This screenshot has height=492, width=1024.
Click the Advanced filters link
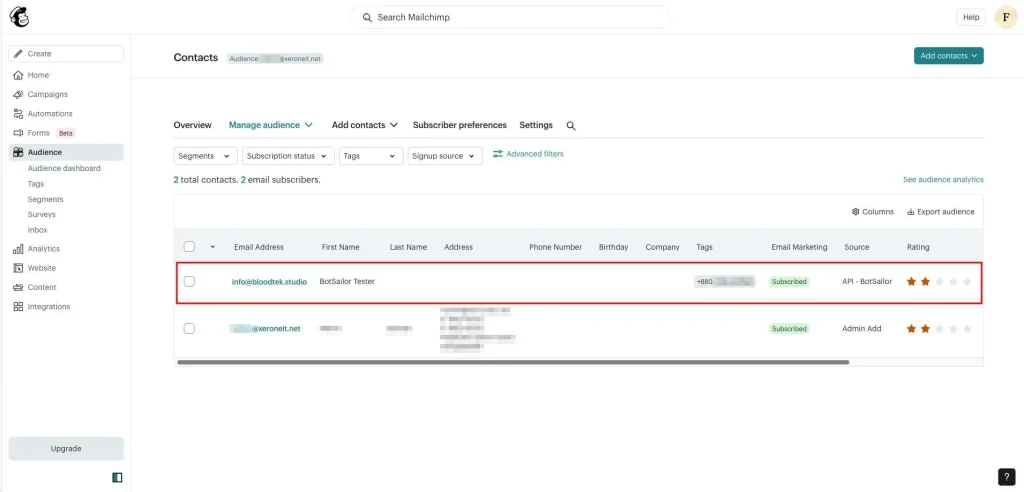point(535,154)
